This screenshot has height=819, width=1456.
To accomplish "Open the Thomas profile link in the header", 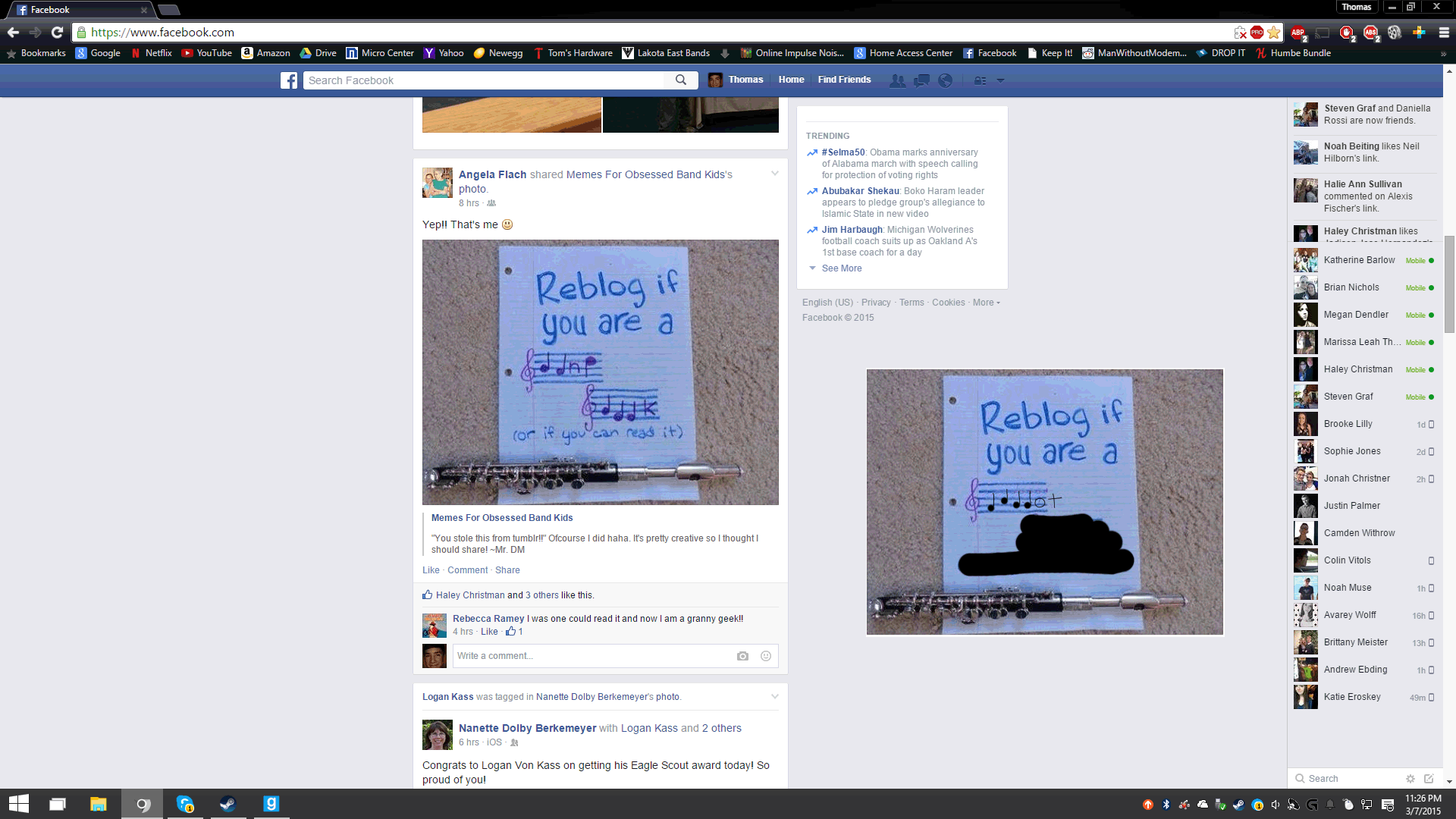I will tap(736, 80).
